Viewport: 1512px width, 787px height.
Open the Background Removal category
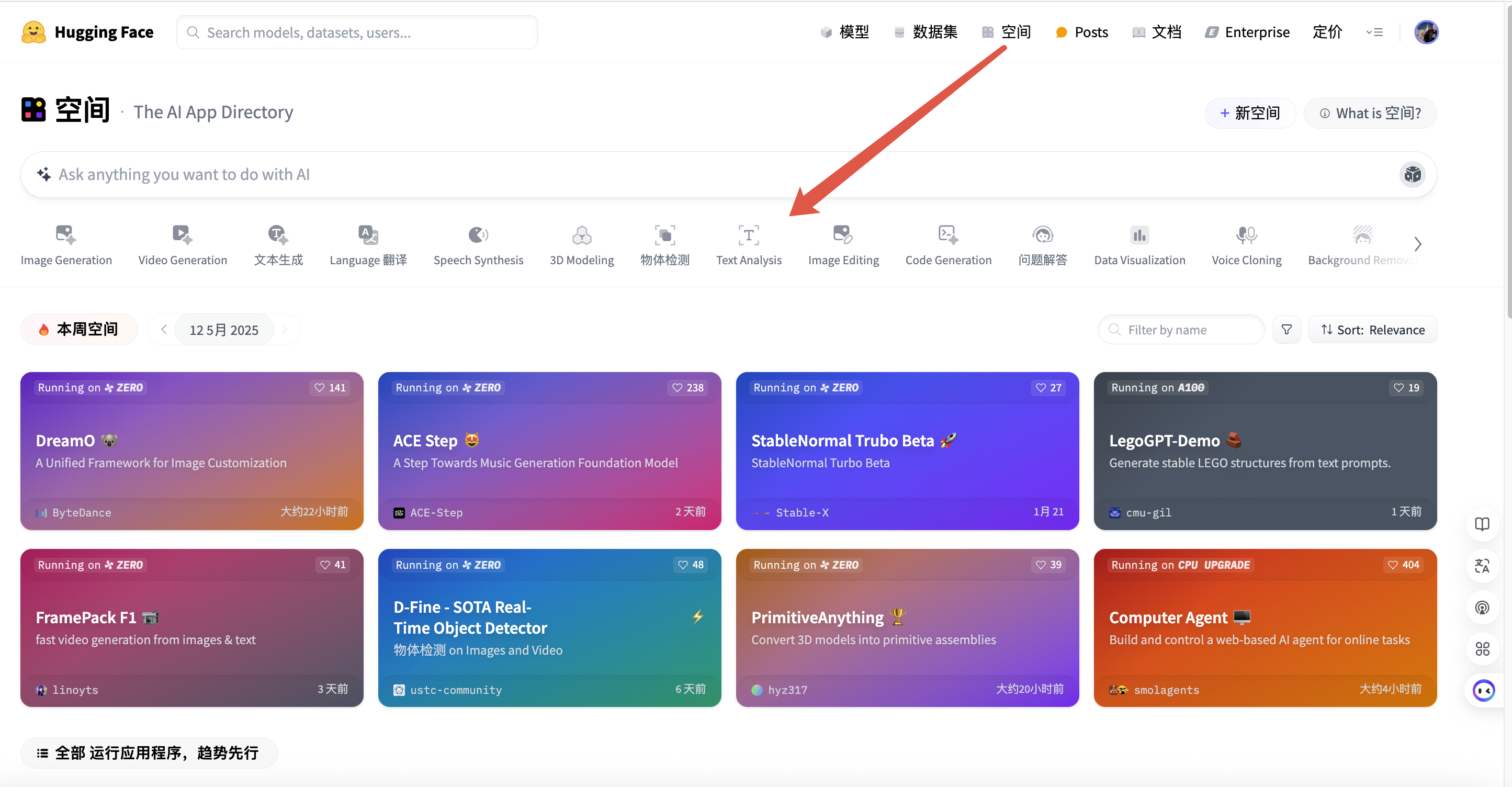click(1362, 245)
